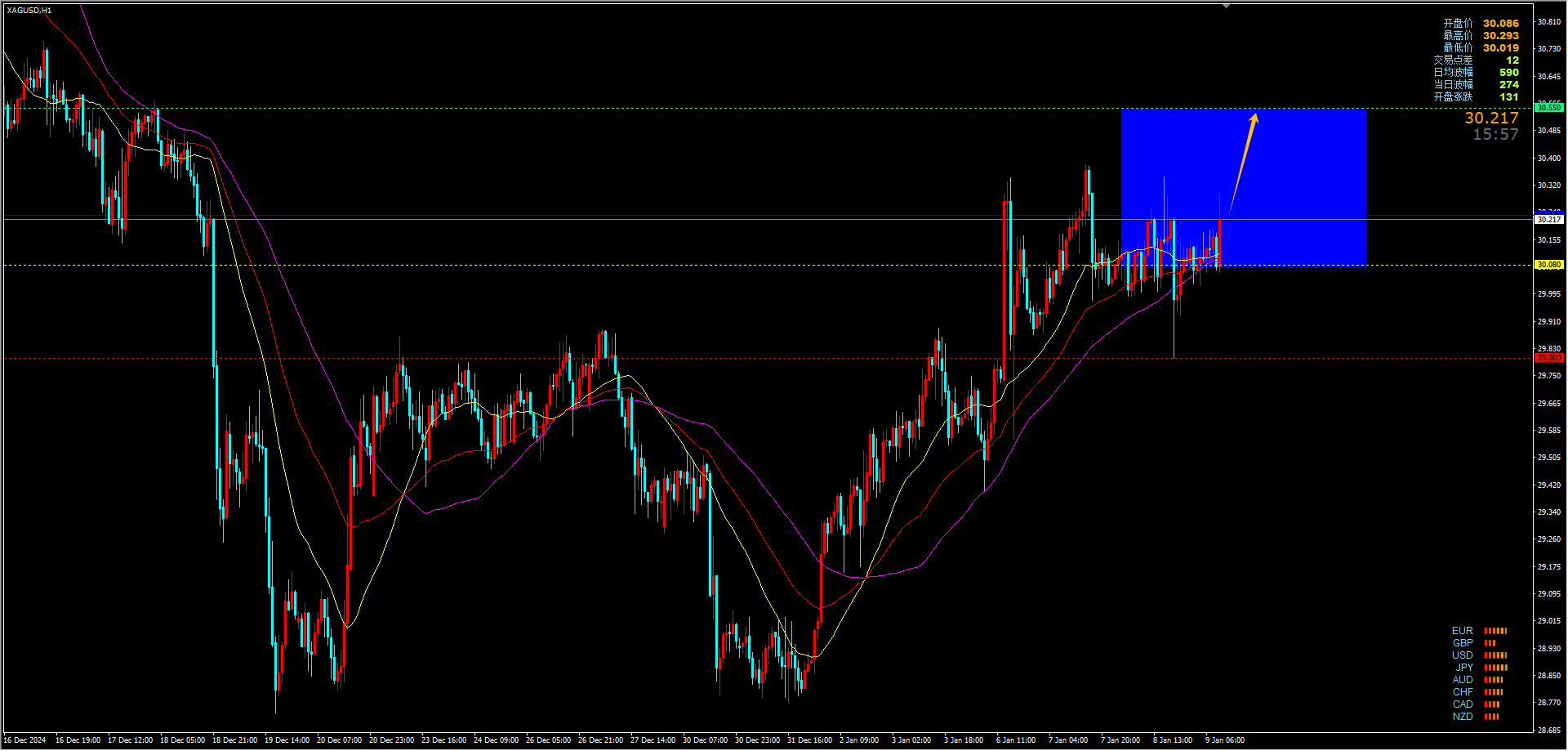
Task: Click the 2 Jan 09:00 time axis label
Action: (x=859, y=740)
